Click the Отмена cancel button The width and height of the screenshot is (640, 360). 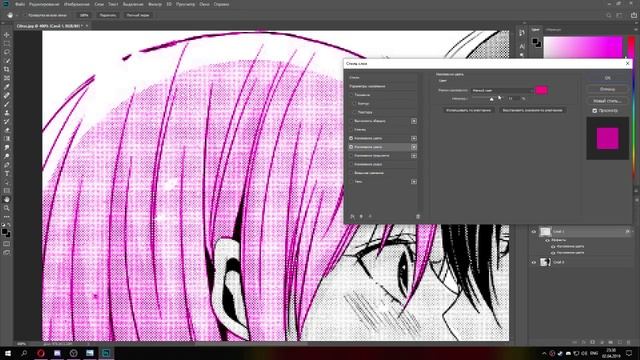click(x=607, y=89)
